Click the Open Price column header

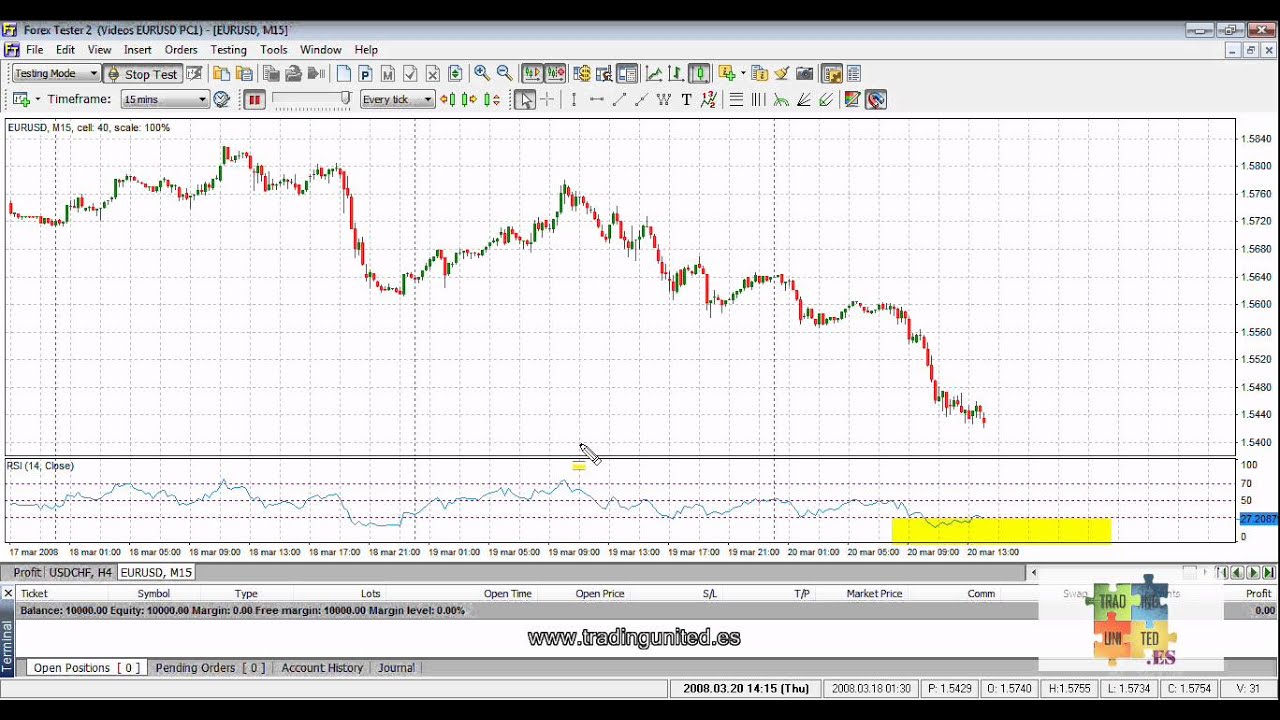pos(600,593)
